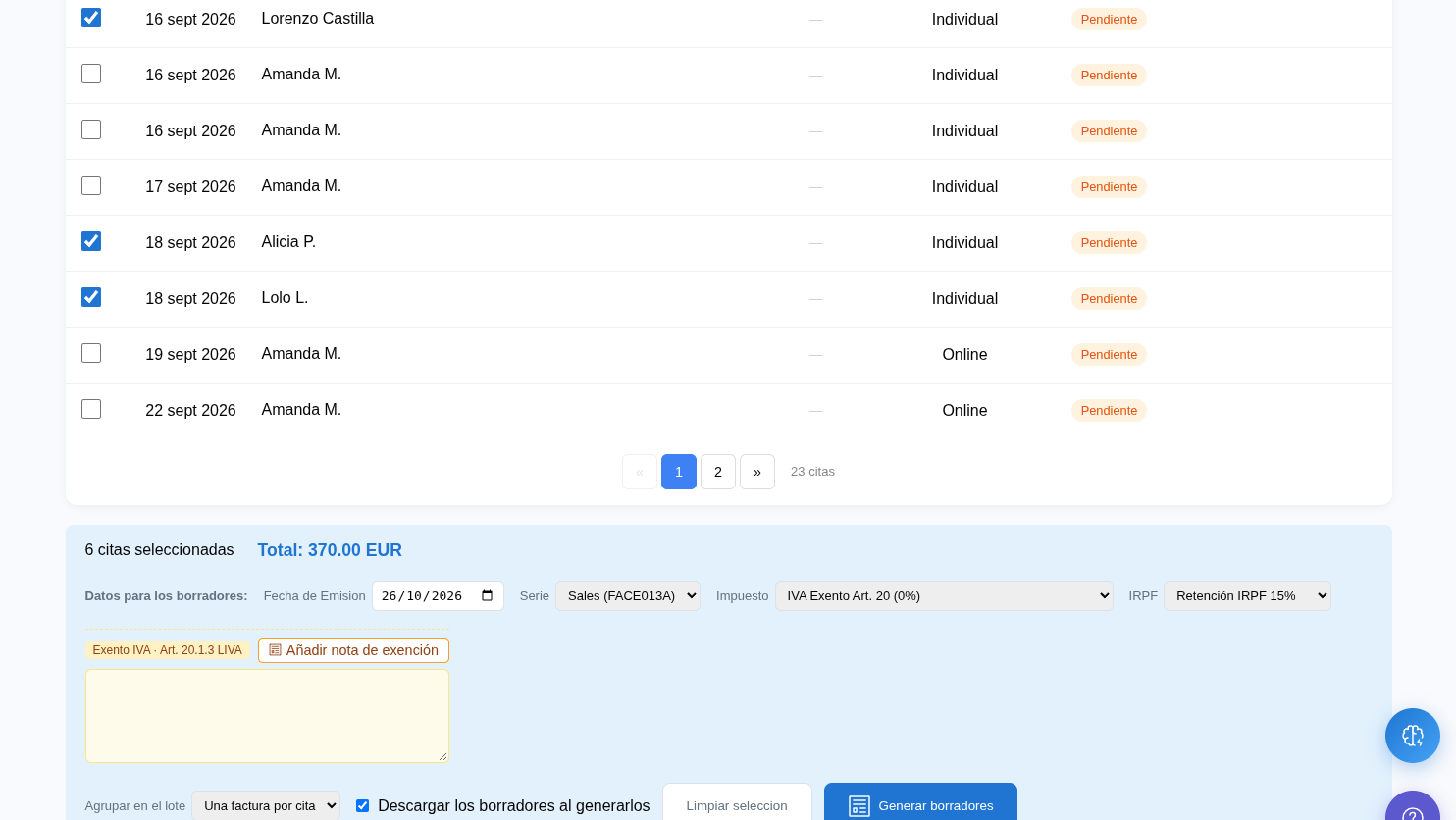Screen dimensions: 1456x820
Task: Click the previous page « arrow
Action: [x=640, y=472]
